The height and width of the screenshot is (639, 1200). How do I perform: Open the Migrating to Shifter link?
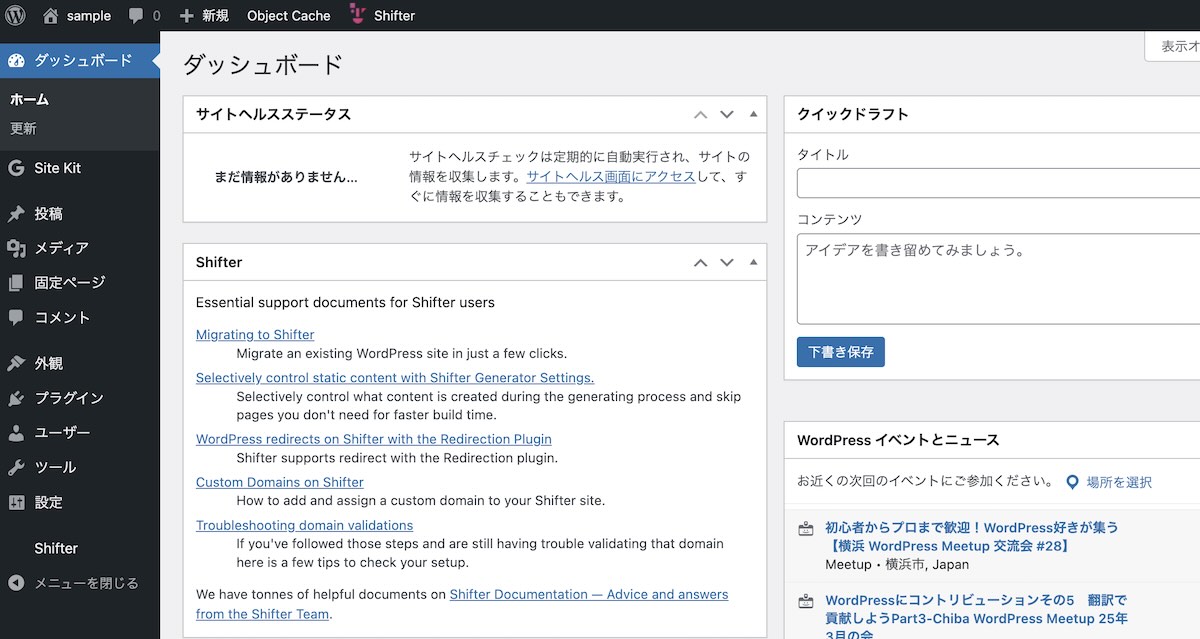coord(255,335)
